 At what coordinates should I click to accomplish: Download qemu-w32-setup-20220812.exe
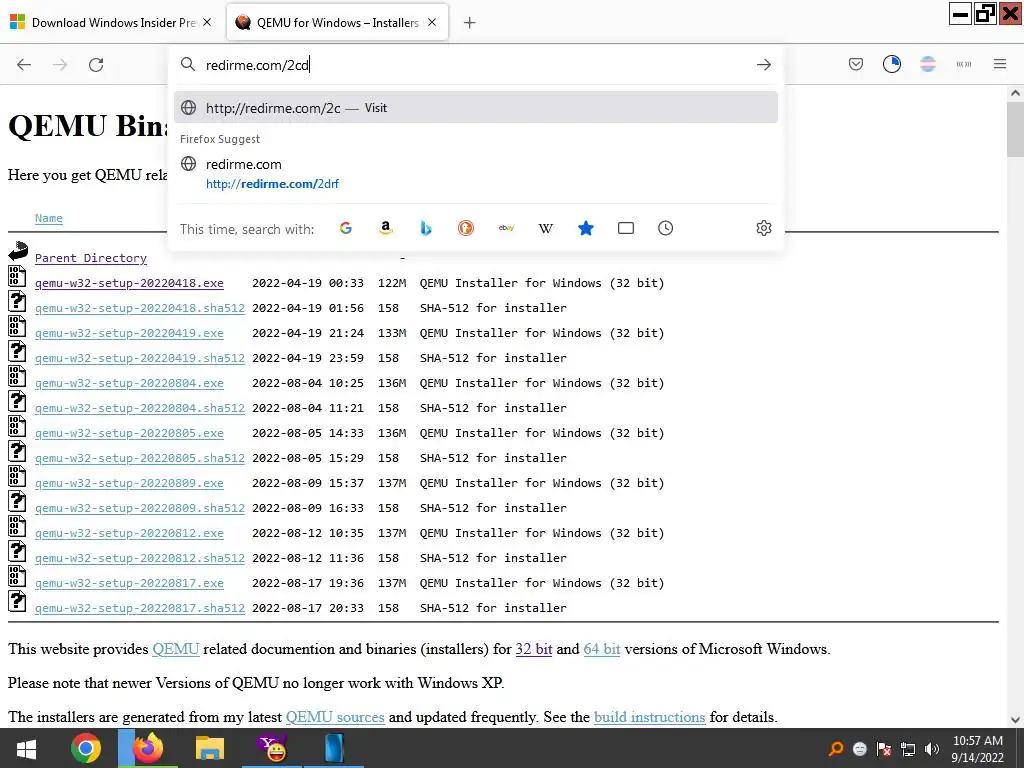point(129,533)
